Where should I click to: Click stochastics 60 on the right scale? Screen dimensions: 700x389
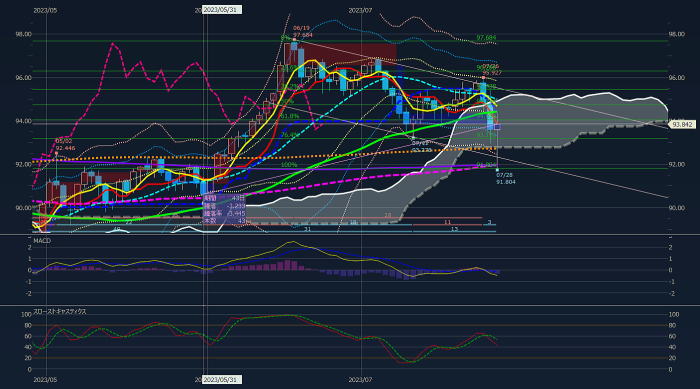[x=672, y=336]
